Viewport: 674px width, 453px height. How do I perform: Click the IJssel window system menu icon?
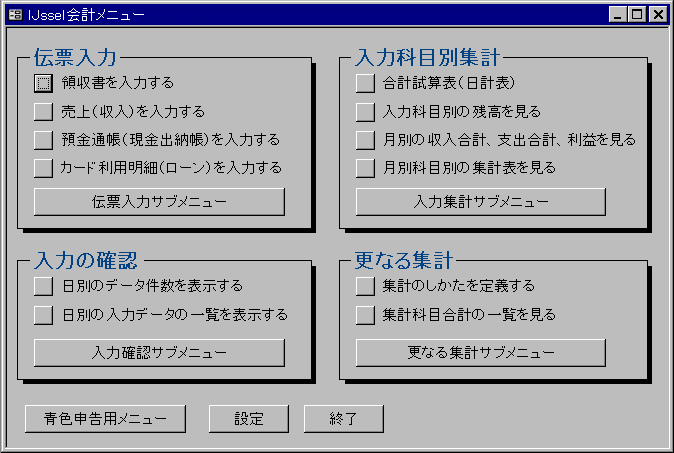pyautogui.click(x=15, y=15)
